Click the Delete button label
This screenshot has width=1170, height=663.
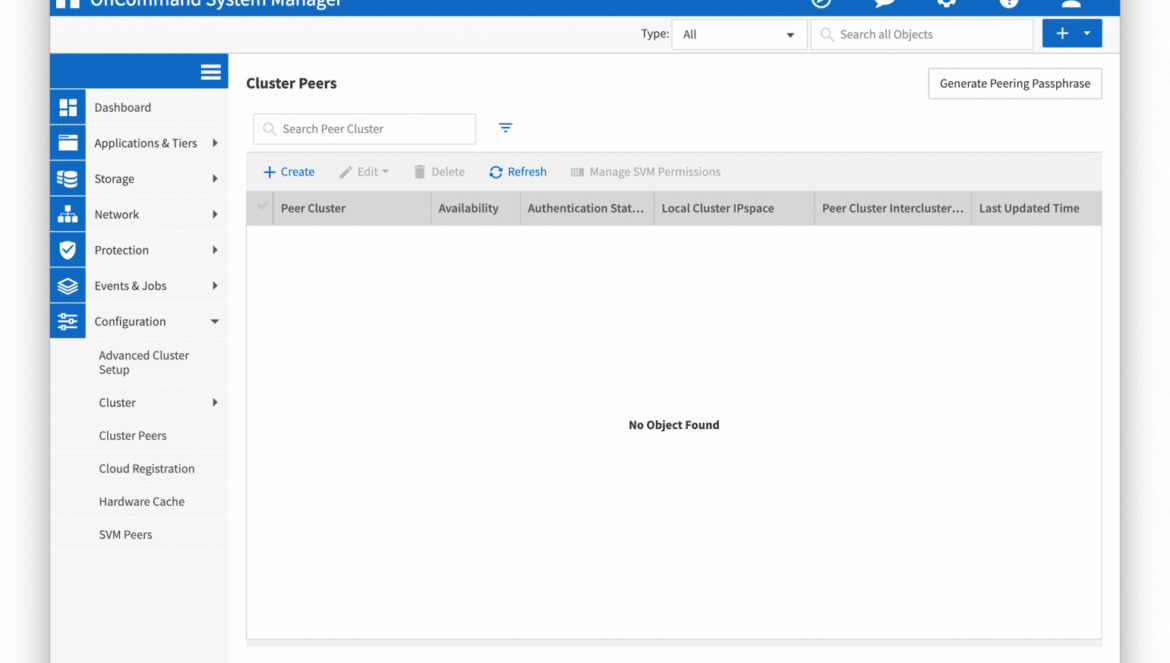coord(448,172)
